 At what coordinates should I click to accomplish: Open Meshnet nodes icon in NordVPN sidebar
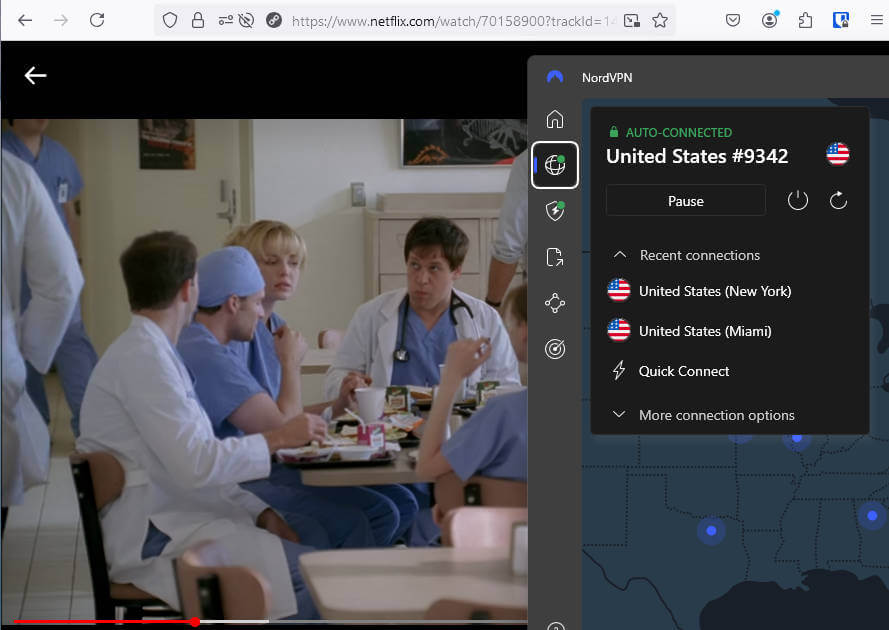click(555, 303)
